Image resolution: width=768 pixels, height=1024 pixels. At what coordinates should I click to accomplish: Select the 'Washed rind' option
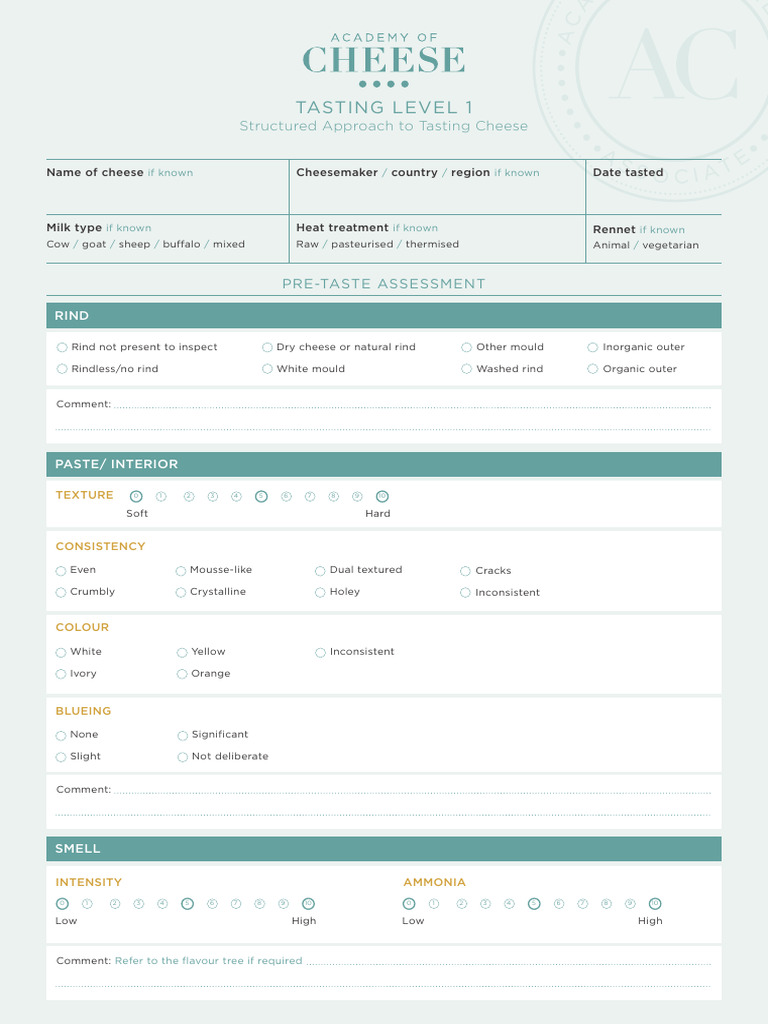[x=466, y=369]
